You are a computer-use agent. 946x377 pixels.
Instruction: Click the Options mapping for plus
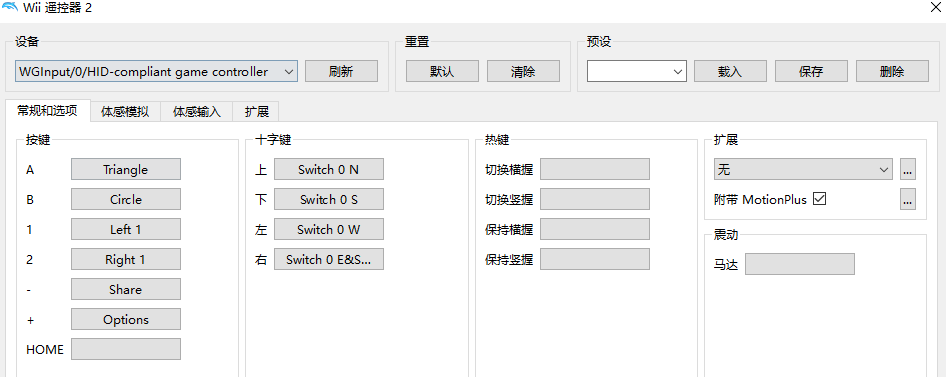[x=125, y=319]
